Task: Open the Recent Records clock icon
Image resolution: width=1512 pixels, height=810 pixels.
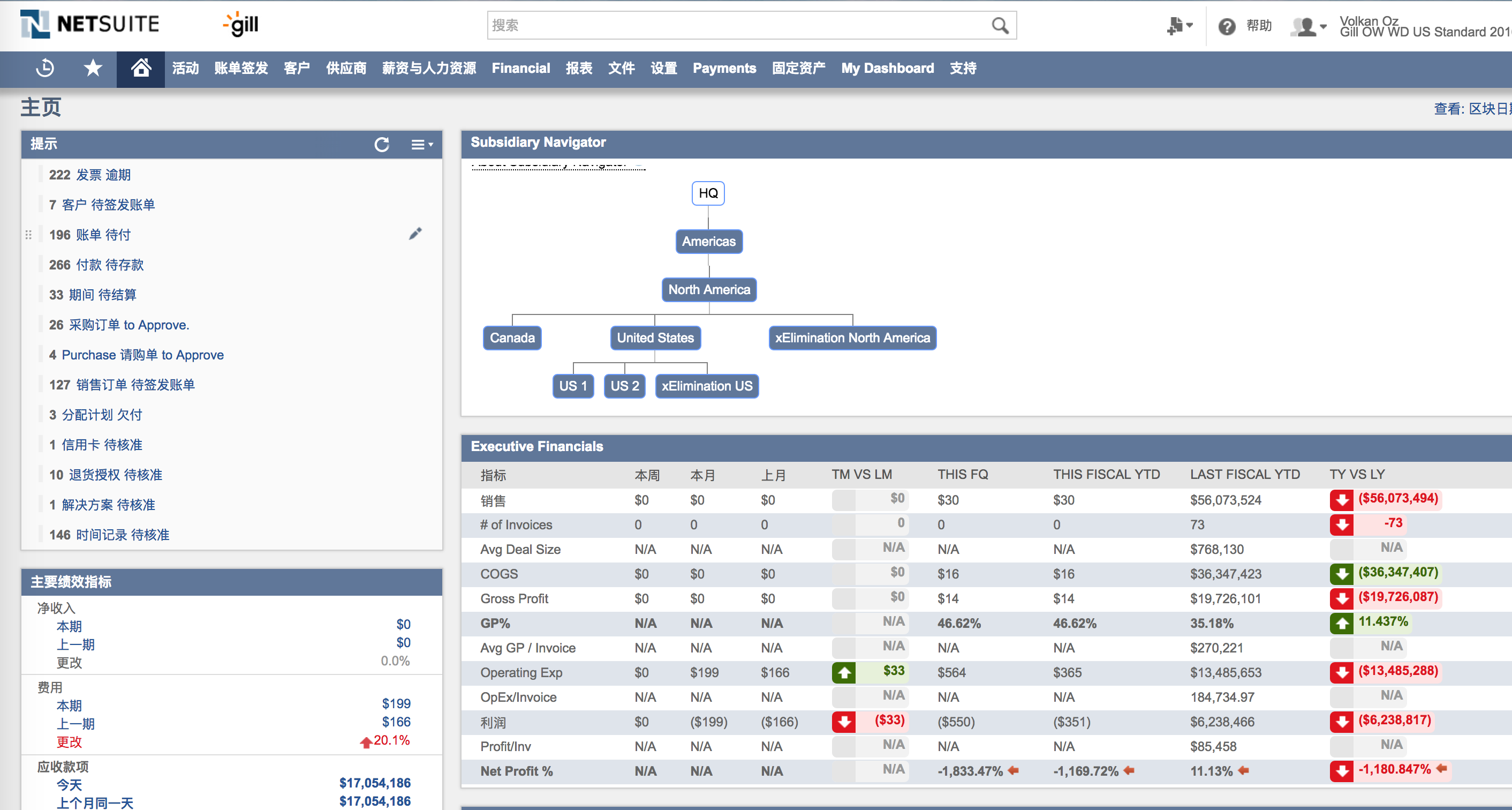Action: pyautogui.click(x=45, y=69)
